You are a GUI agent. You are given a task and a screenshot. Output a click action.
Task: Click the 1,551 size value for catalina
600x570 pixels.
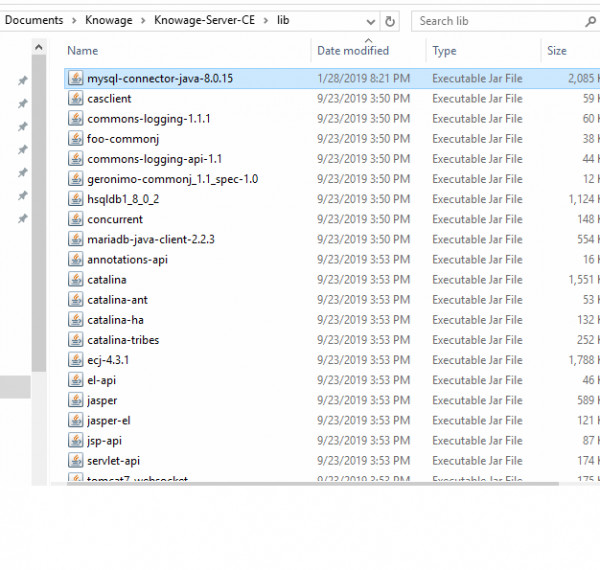point(581,280)
